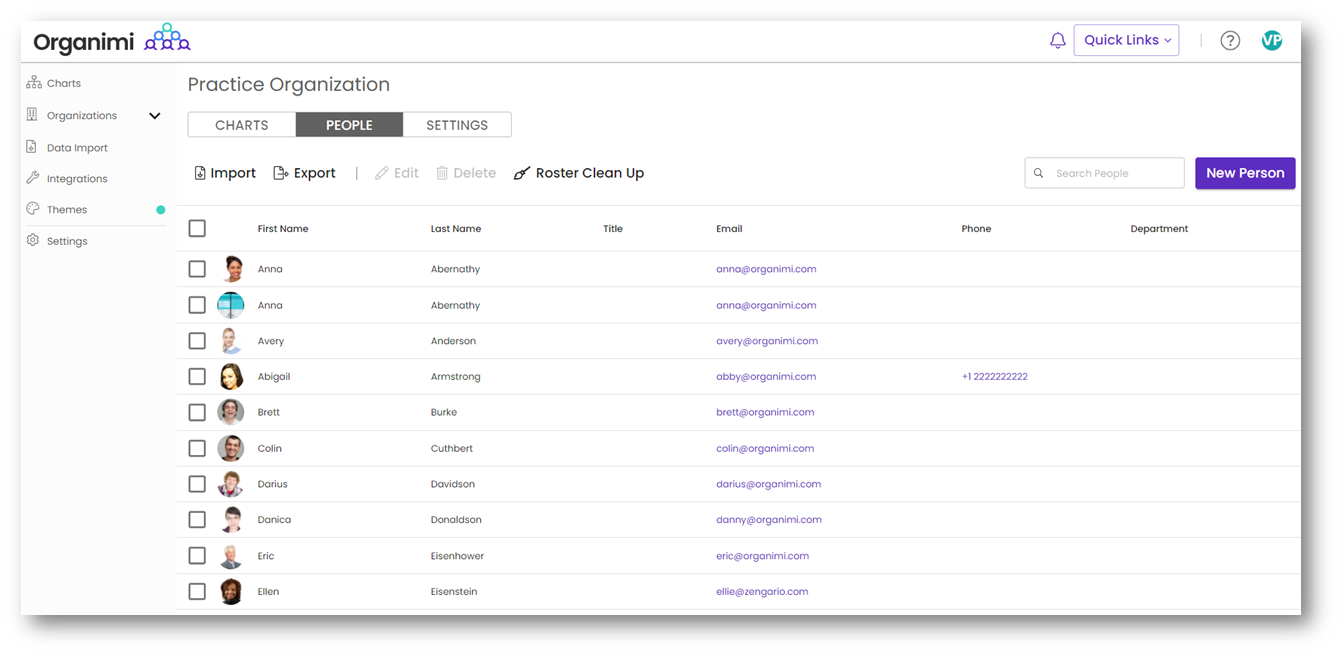
Task: Click the New Person button
Action: point(1245,173)
